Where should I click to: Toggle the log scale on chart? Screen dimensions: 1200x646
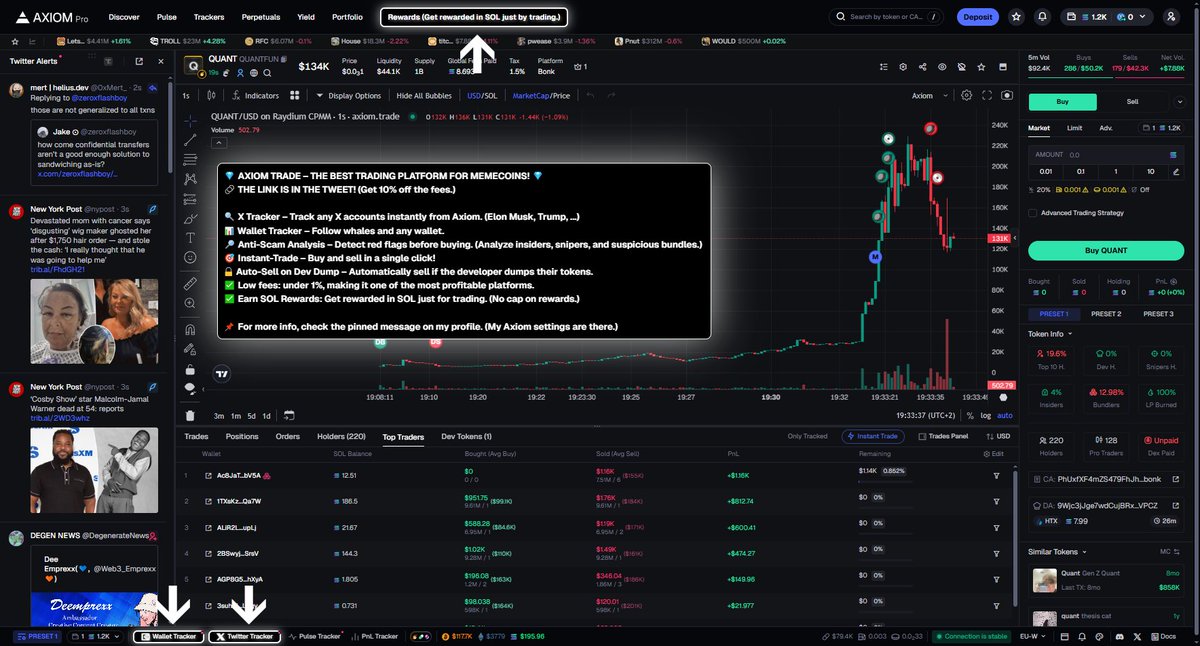[986, 415]
